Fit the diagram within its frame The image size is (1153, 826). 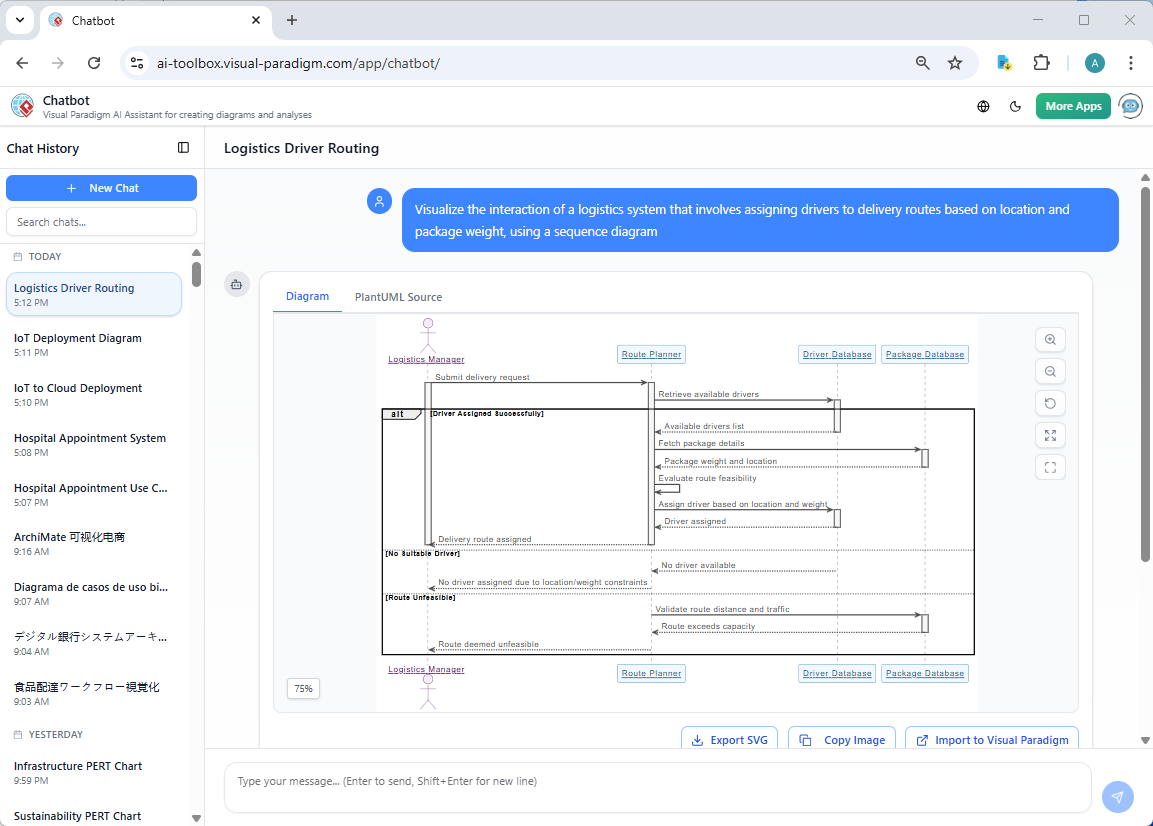(x=1050, y=467)
